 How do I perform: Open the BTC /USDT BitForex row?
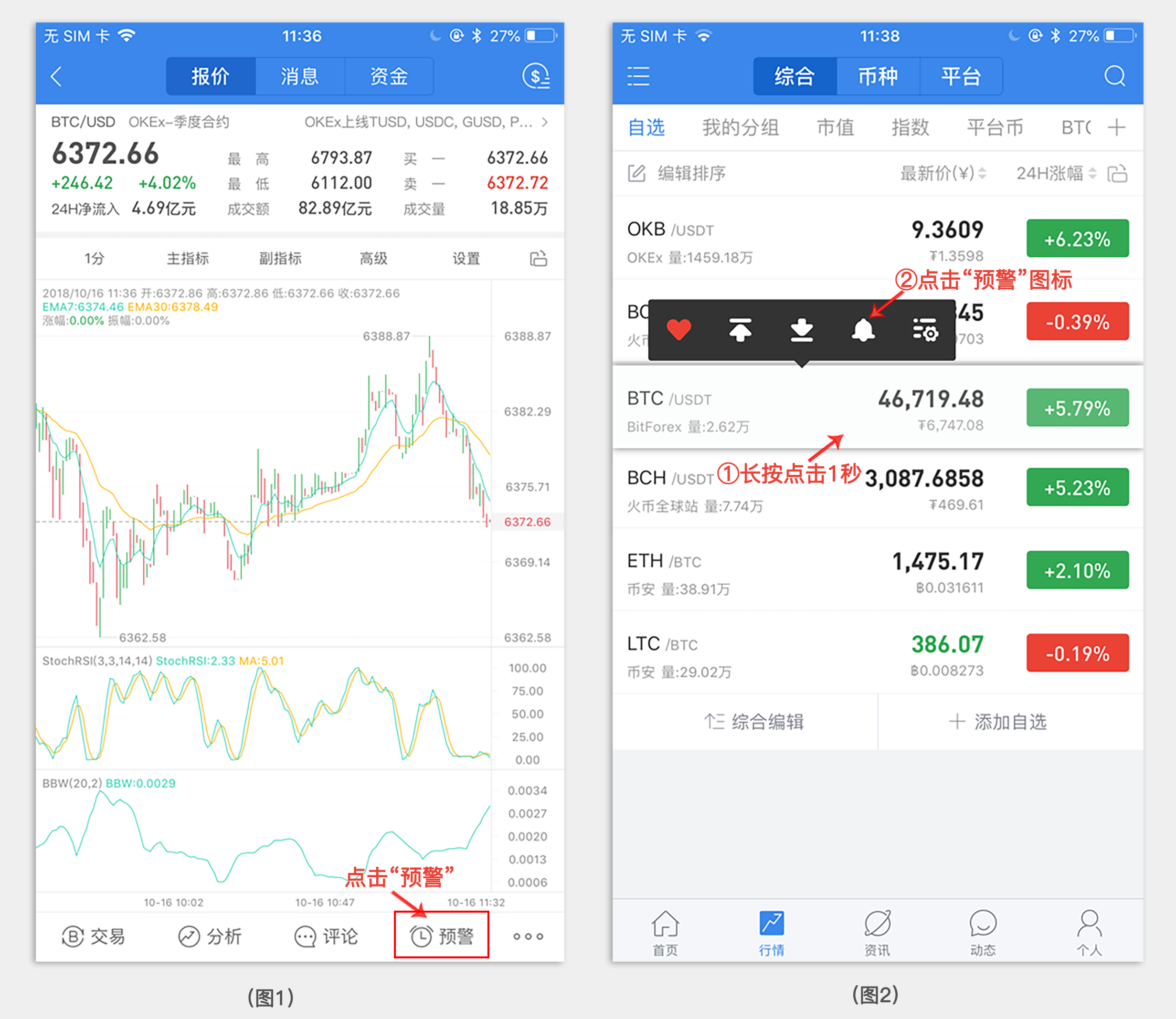pos(878,407)
